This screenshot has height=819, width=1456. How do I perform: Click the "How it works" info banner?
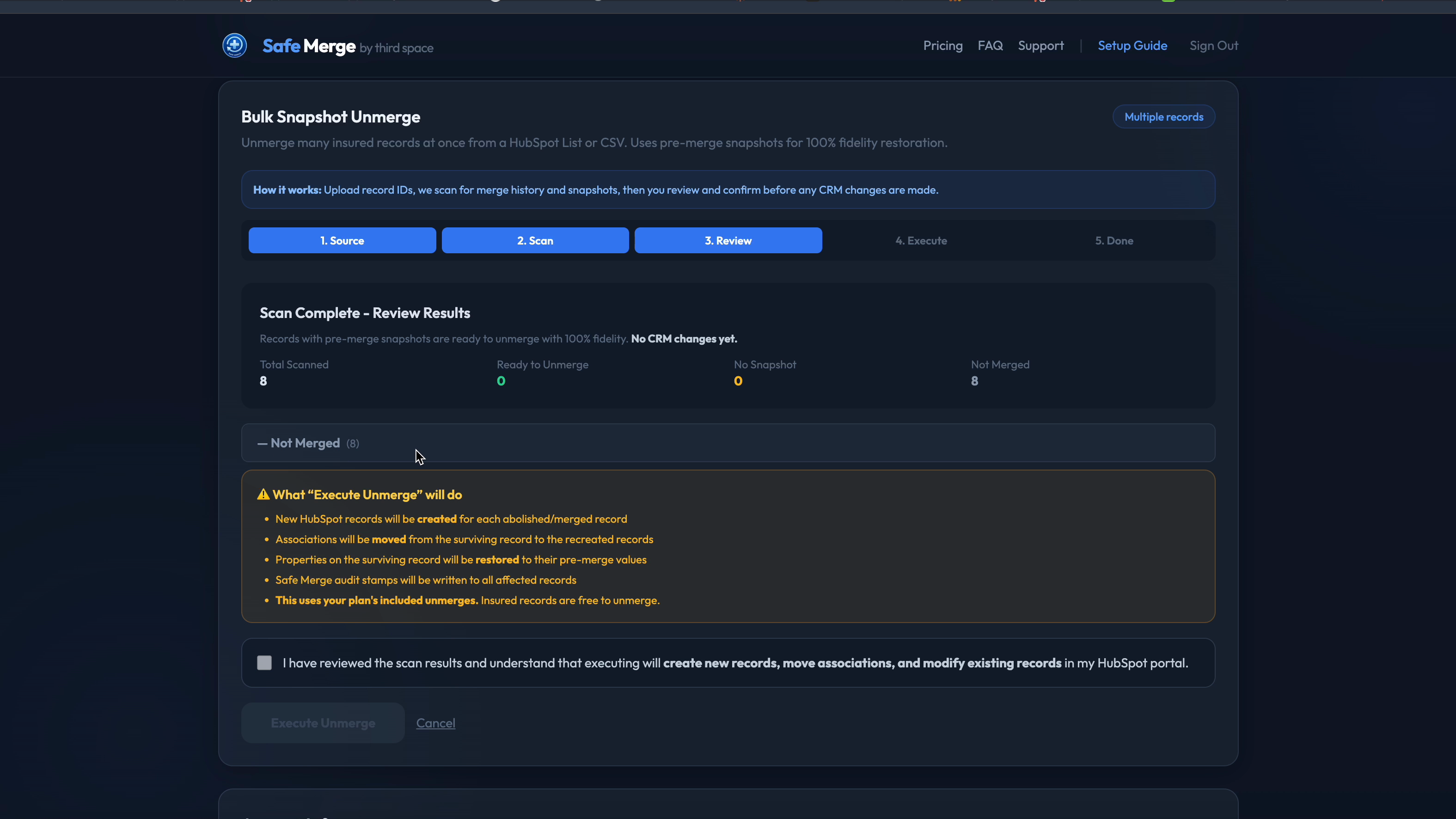point(728,189)
